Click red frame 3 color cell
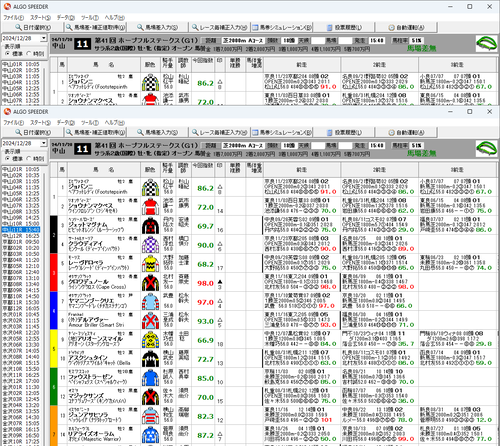 click(x=54, y=273)
